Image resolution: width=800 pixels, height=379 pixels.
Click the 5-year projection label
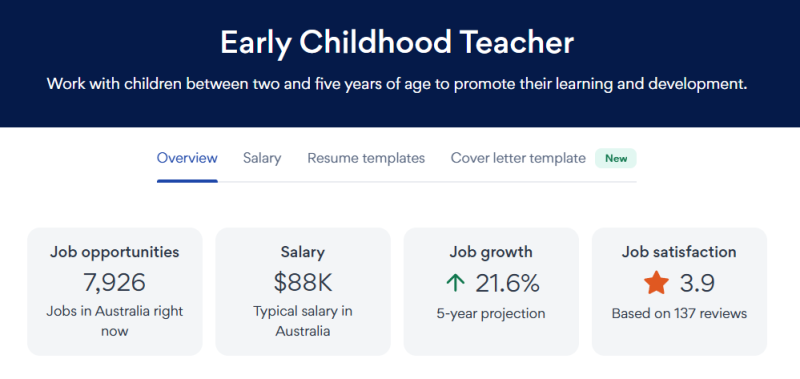click(491, 313)
